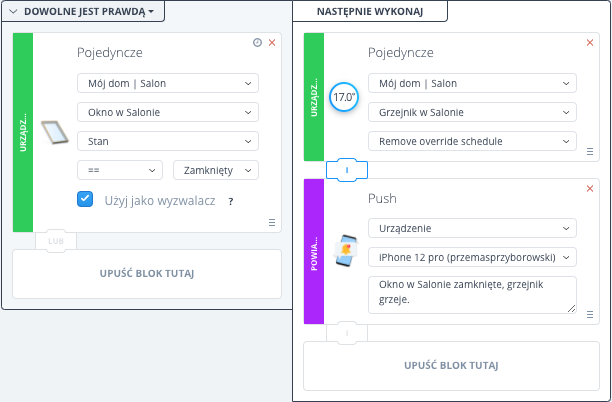The height and width of the screenshot is (402, 612).
Task: Click 'Pojedyncze' title in condition block
Action: 110,52
